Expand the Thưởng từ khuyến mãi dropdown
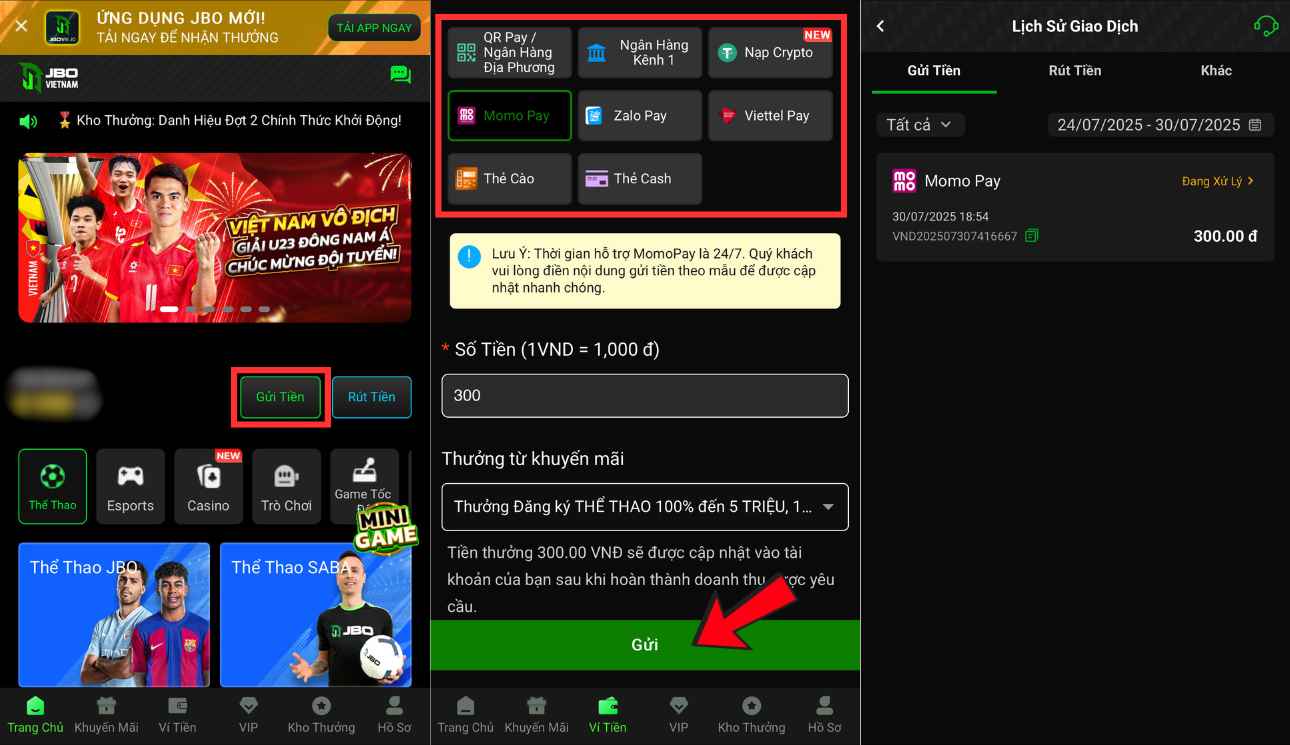 tap(645, 507)
